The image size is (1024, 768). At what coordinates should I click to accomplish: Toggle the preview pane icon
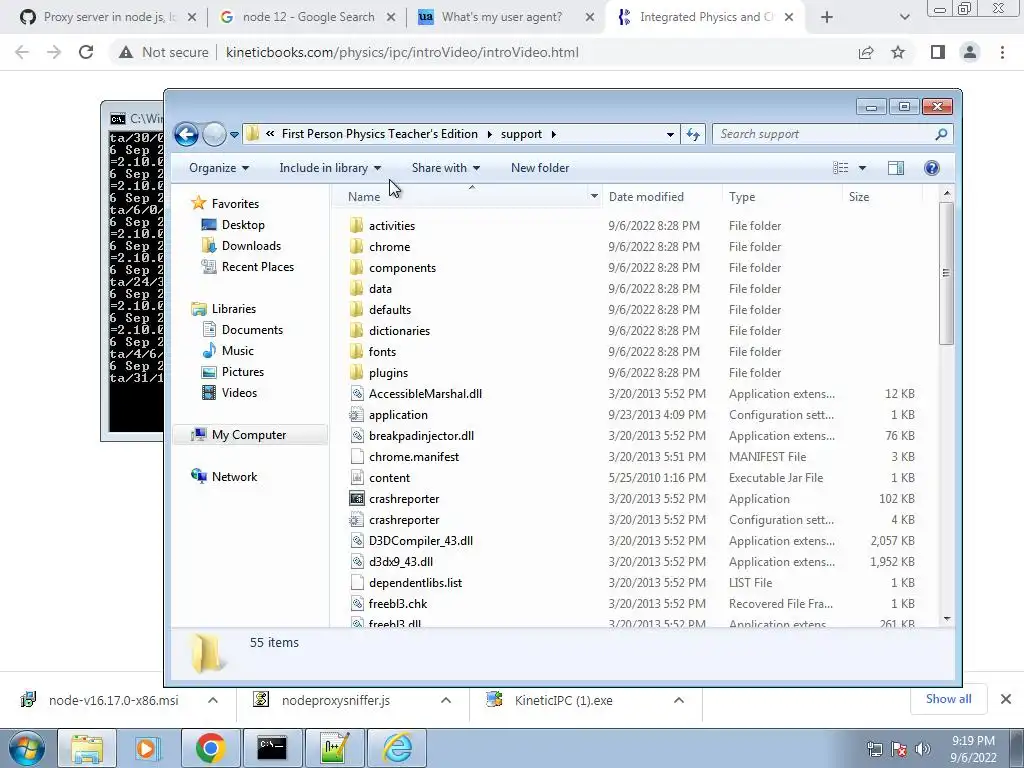point(896,168)
